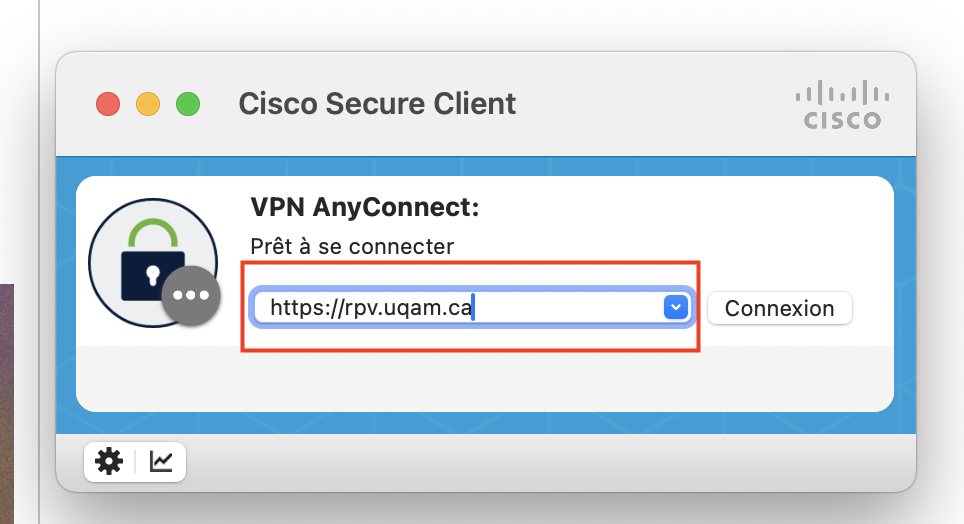Focus the https://rpv.uqam.ca address field
Image resolution: width=964 pixels, height=524 pixels.
(457, 307)
